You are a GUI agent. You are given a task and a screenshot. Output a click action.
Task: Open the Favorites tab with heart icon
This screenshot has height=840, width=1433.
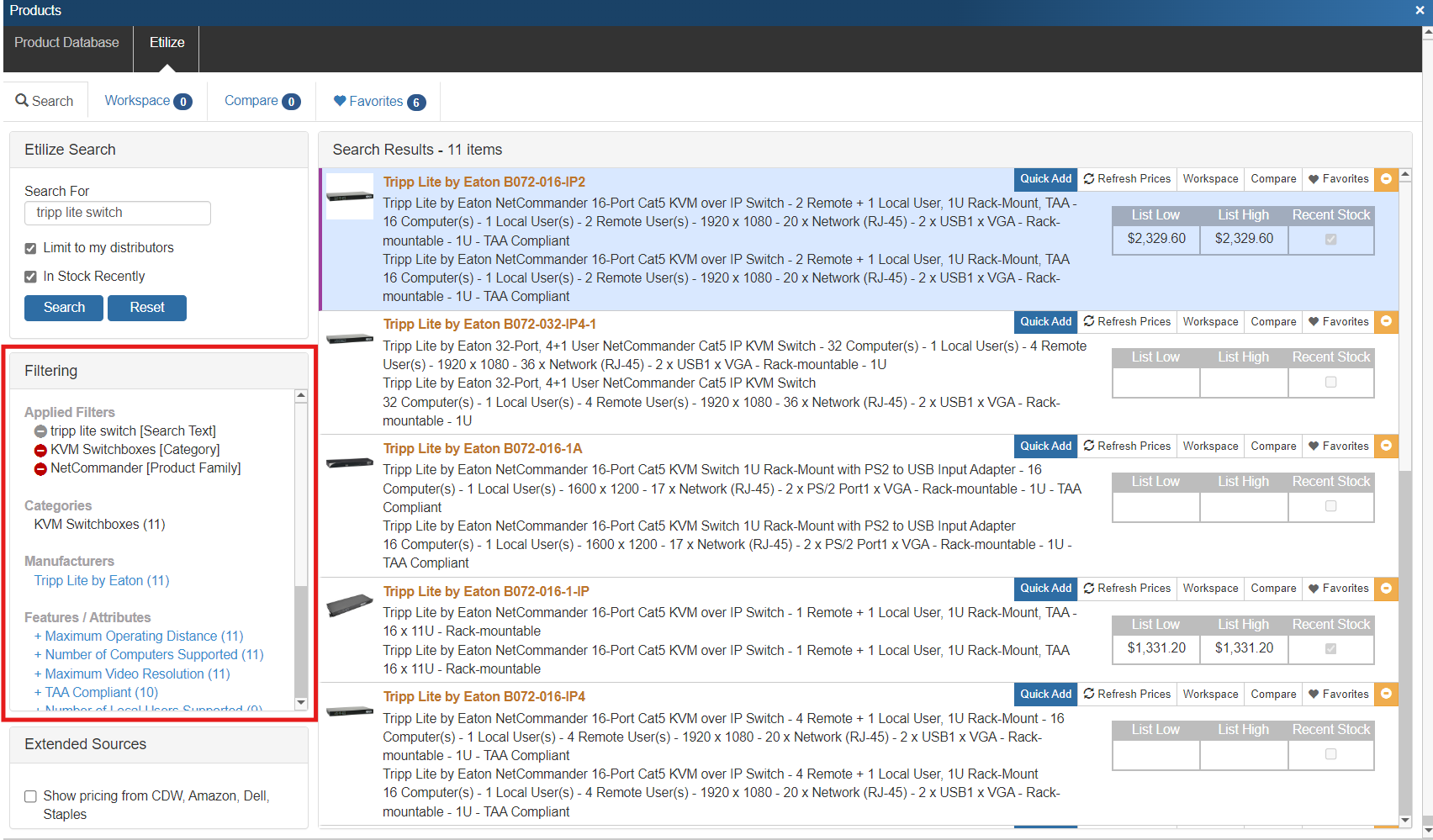click(378, 102)
